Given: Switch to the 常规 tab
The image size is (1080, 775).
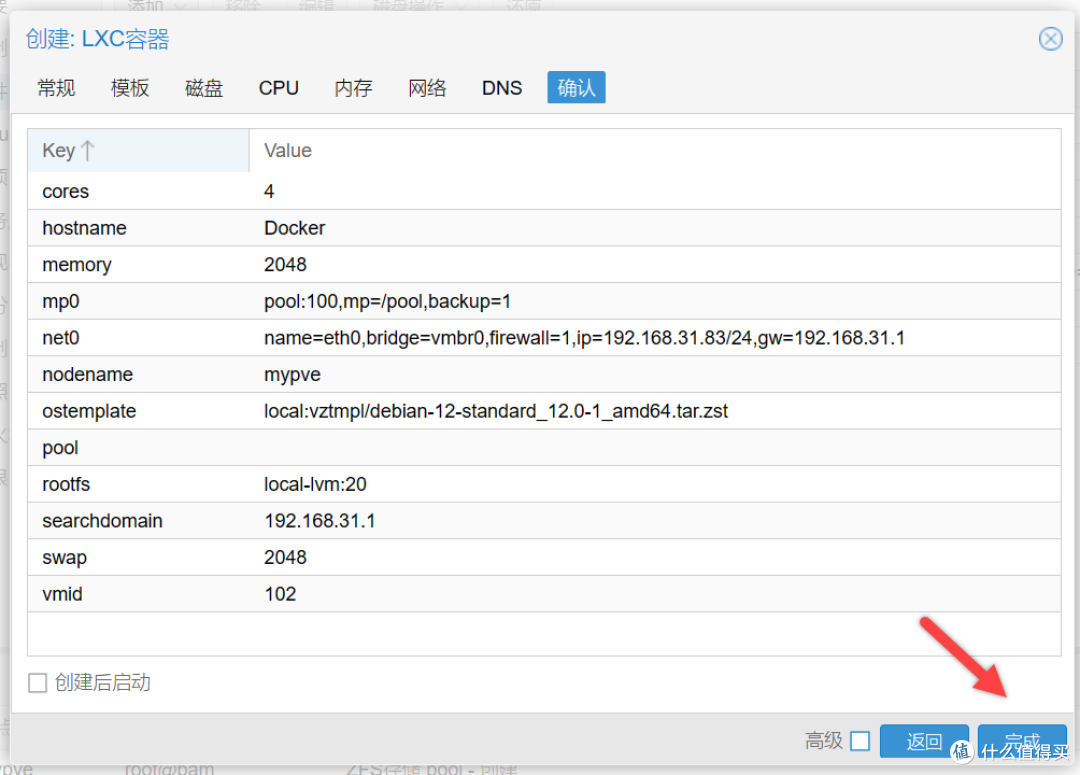Looking at the screenshot, I should pos(56,88).
